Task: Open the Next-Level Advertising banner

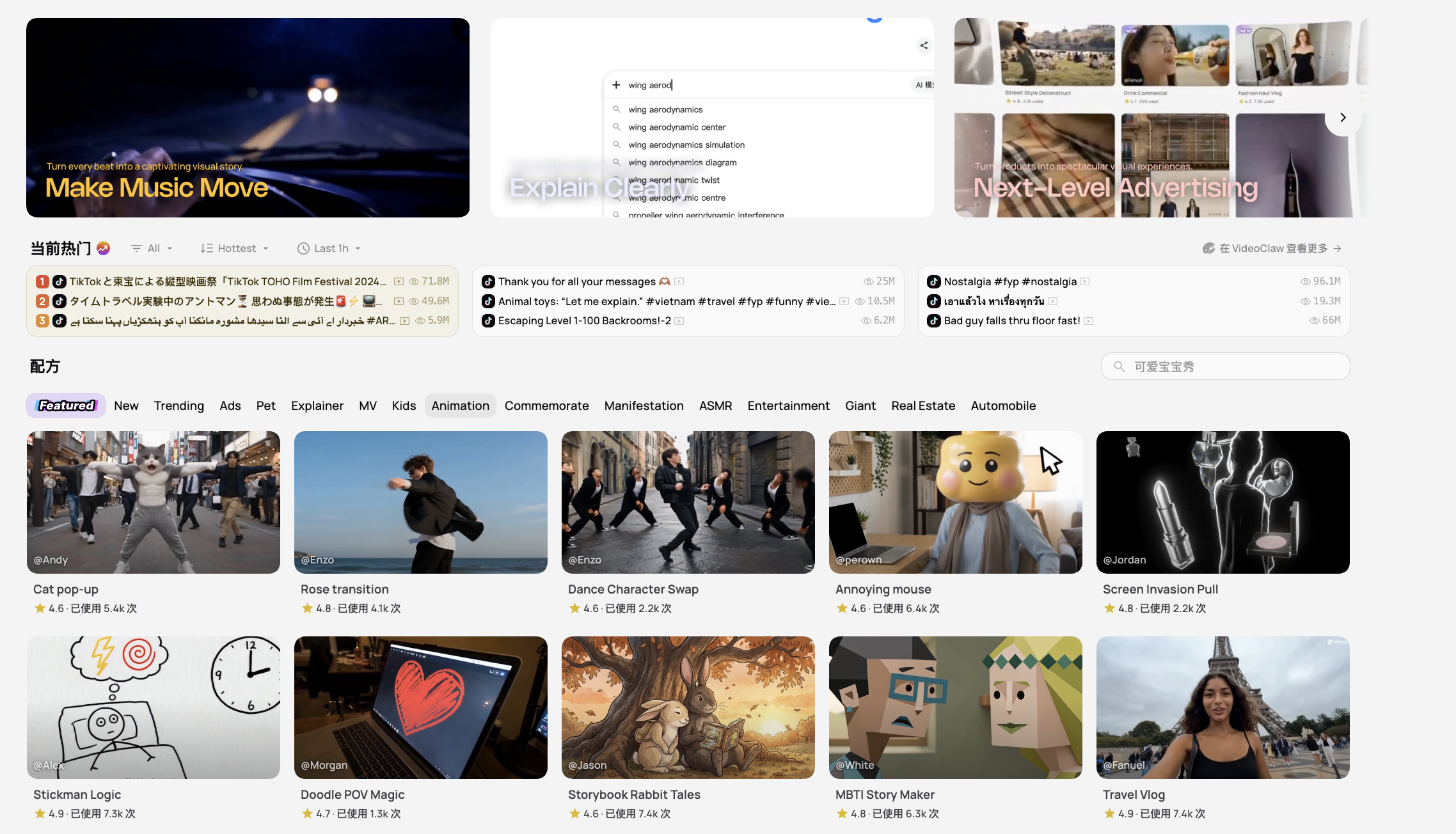Action: [1161, 118]
